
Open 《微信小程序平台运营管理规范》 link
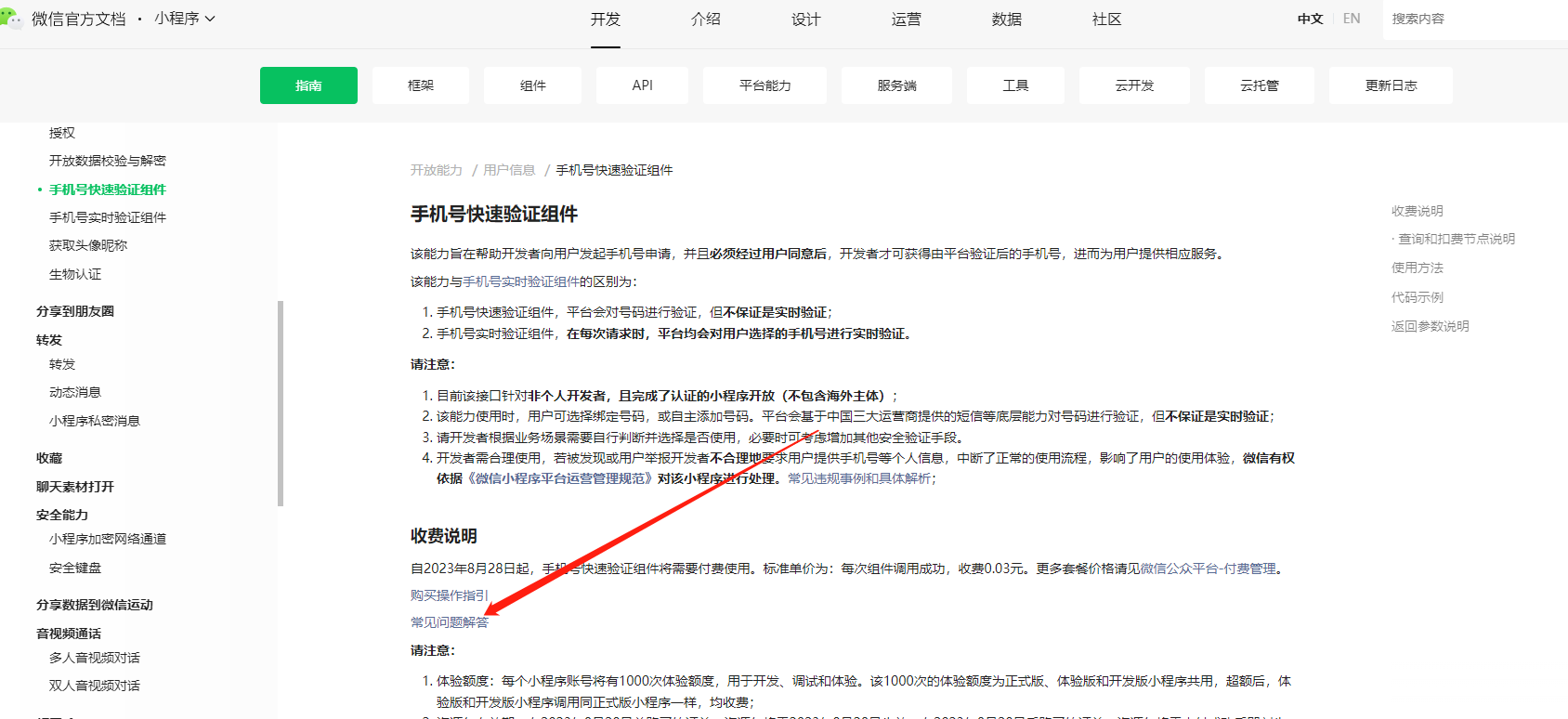[560, 478]
